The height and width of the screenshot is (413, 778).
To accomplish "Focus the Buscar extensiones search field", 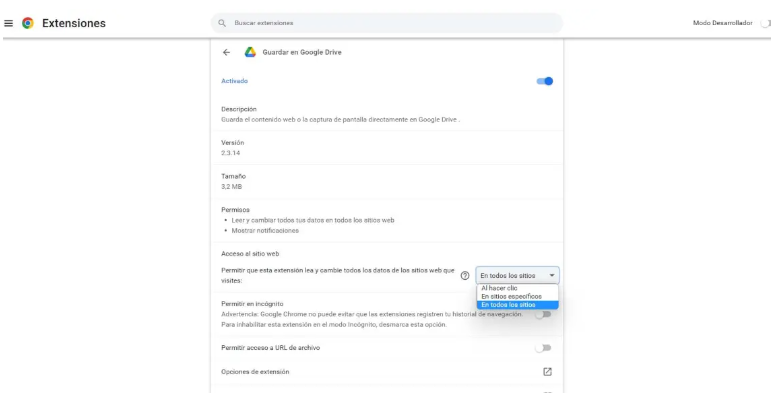I will point(387,23).
